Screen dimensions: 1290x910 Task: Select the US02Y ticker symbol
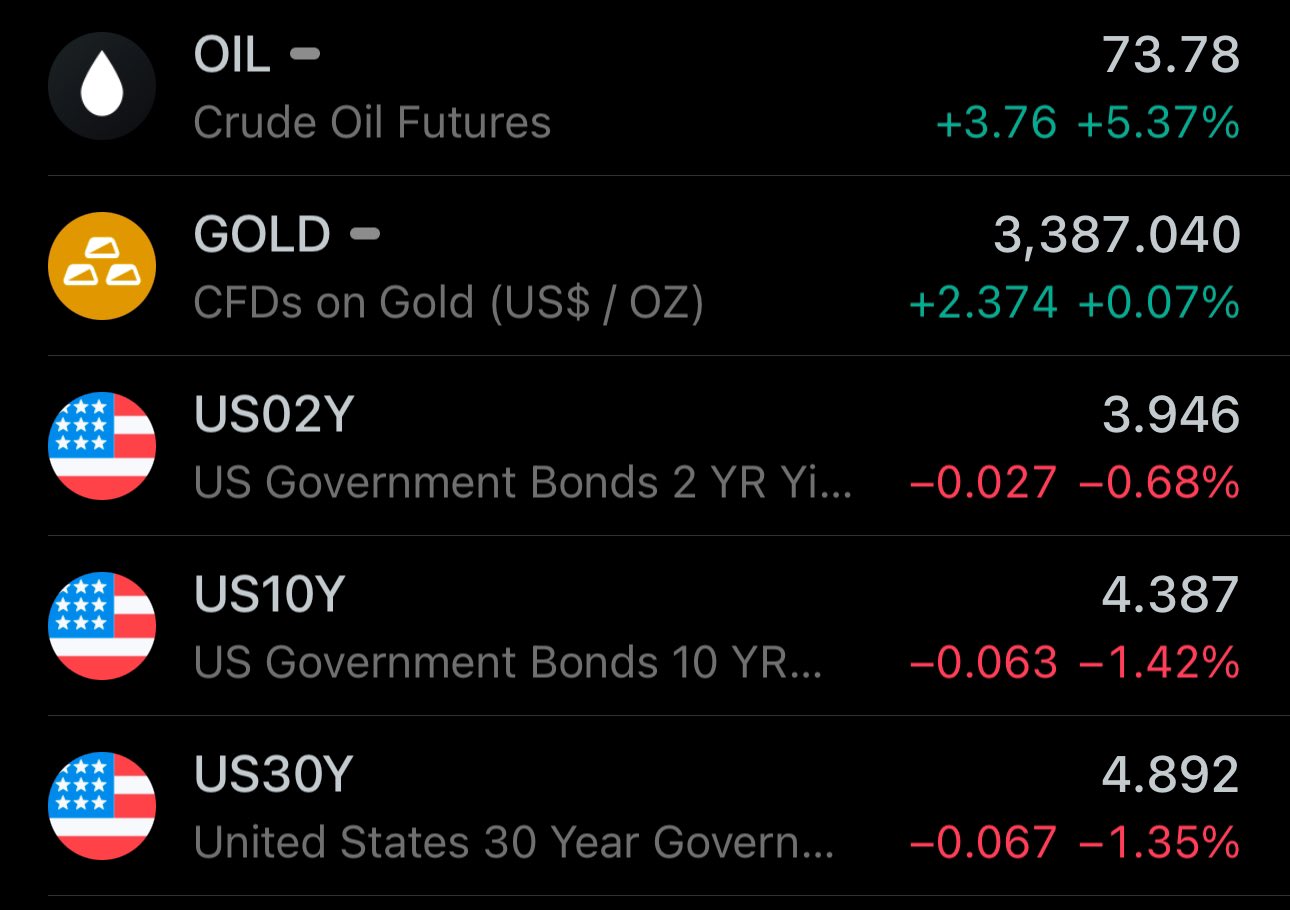[274, 415]
